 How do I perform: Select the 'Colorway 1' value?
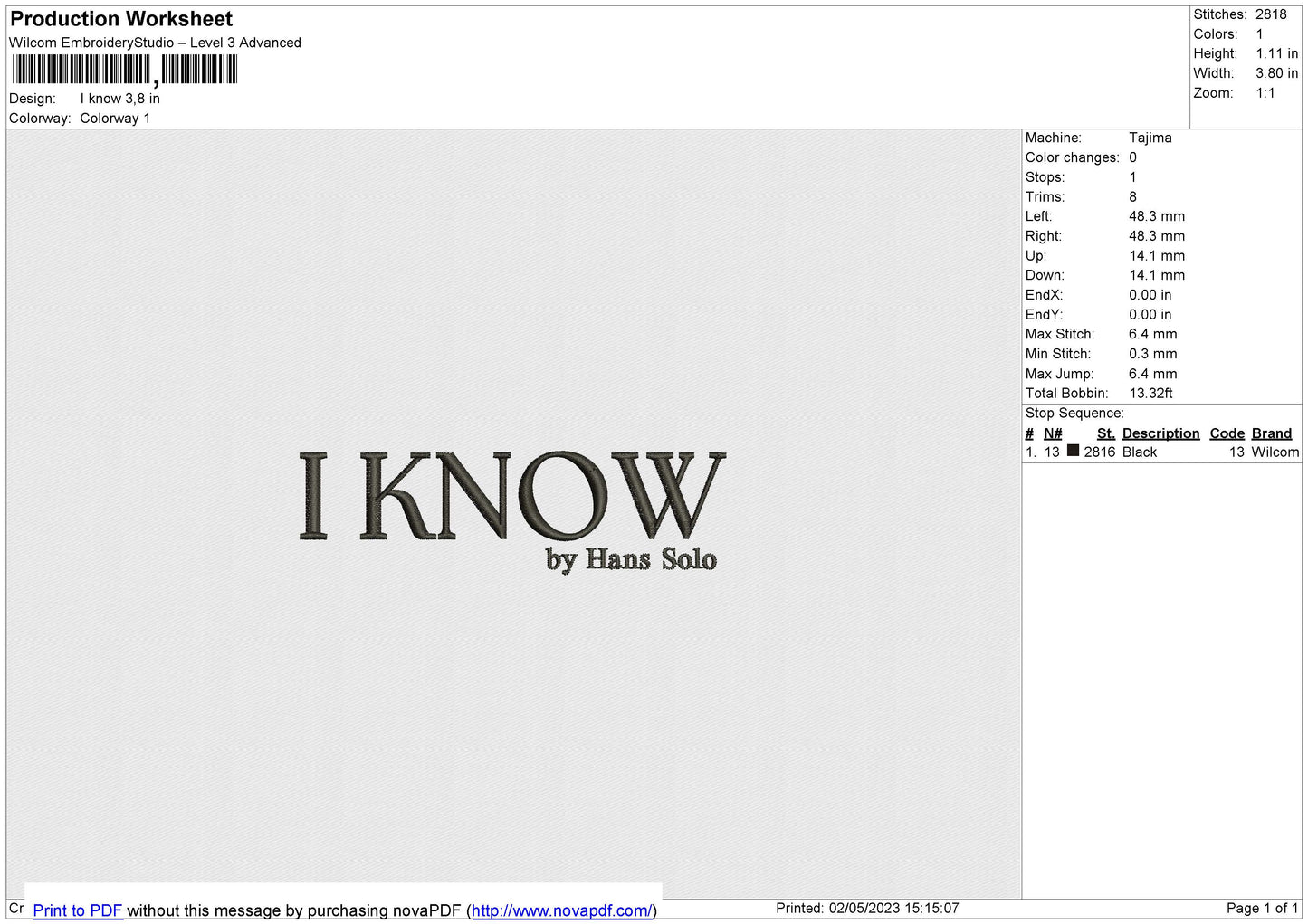coord(115,119)
